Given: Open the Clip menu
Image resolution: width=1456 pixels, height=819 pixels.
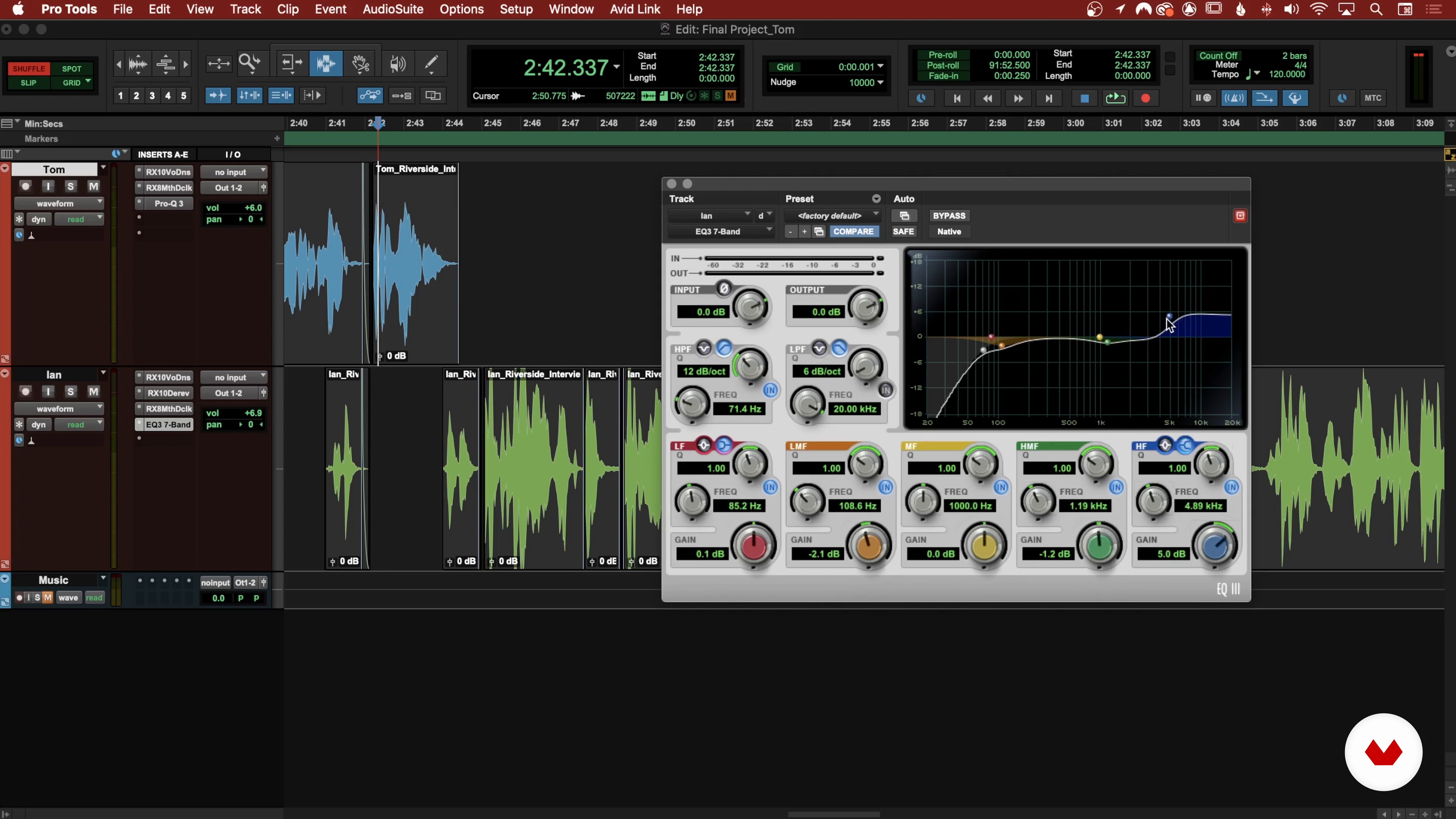Looking at the screenshot, I should 288,9.
